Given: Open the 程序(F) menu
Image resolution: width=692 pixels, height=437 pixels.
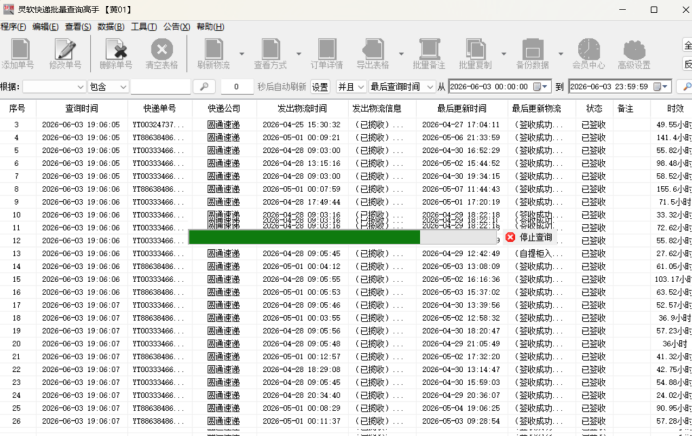Looking at the screenshot, I should point(13,27).
